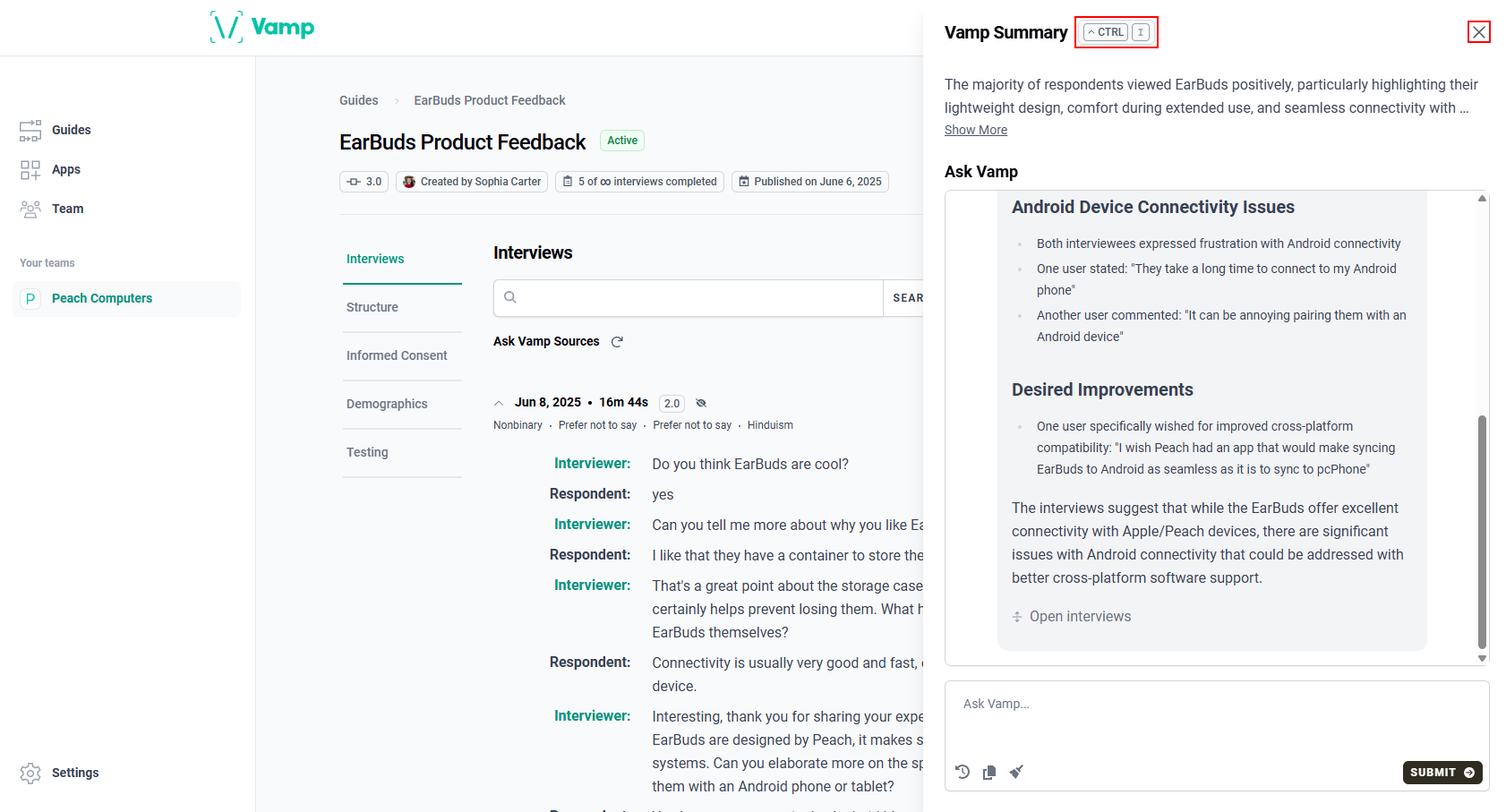Click the 'Android Device Connectivity Issues' heading
Screen dimensions: 1506x812
(x=1153, y=208)
